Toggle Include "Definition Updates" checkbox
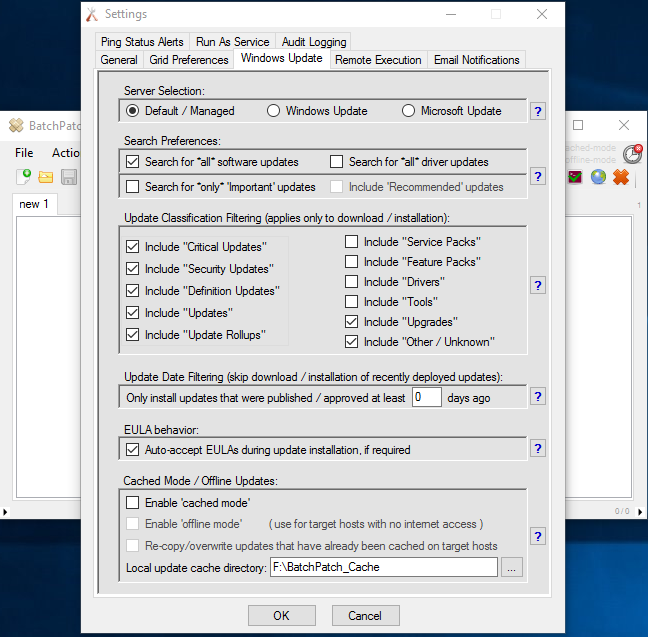 pos(133,291)
